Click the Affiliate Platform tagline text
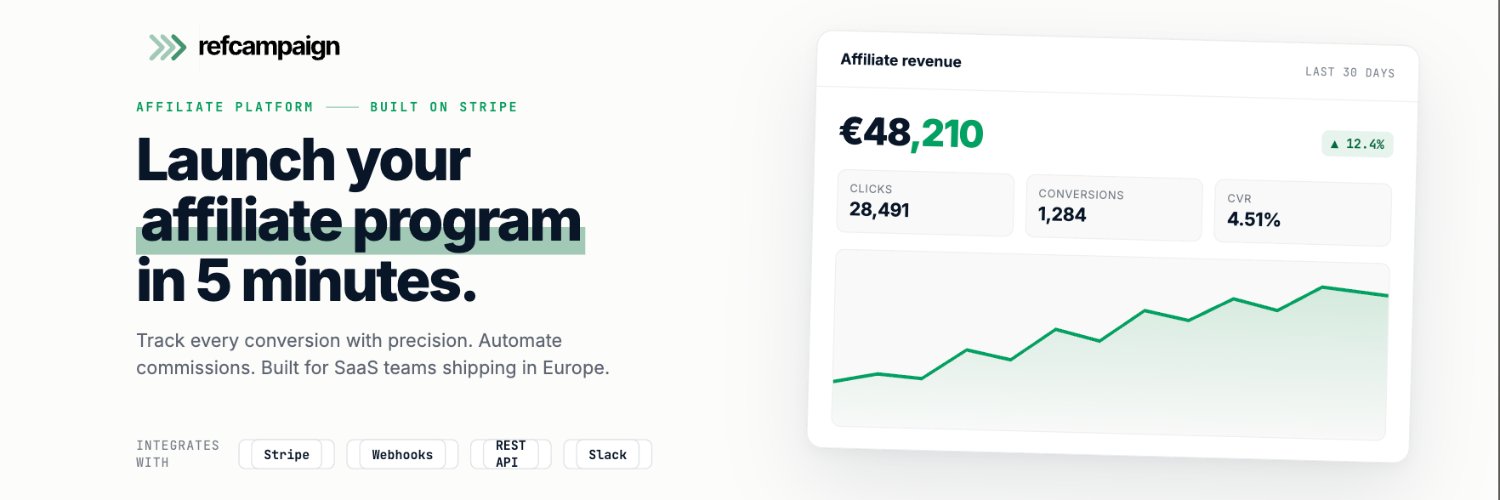Screen dimensions: 1500x500 225,107
